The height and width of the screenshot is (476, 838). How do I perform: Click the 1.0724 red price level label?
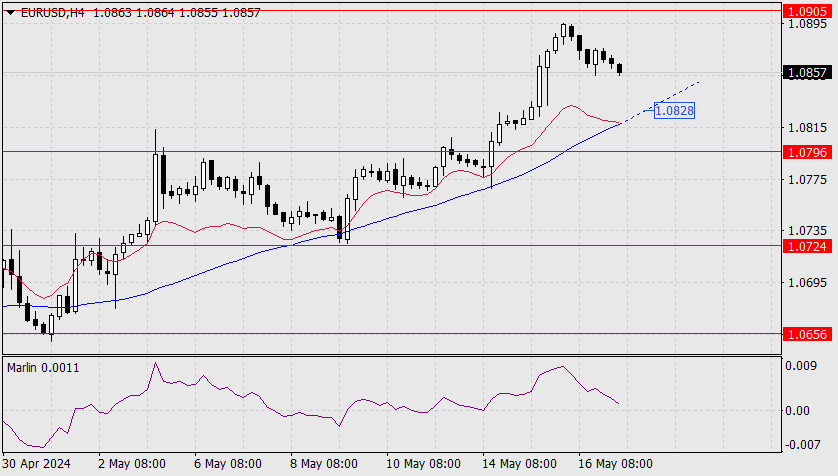point(808,246)
